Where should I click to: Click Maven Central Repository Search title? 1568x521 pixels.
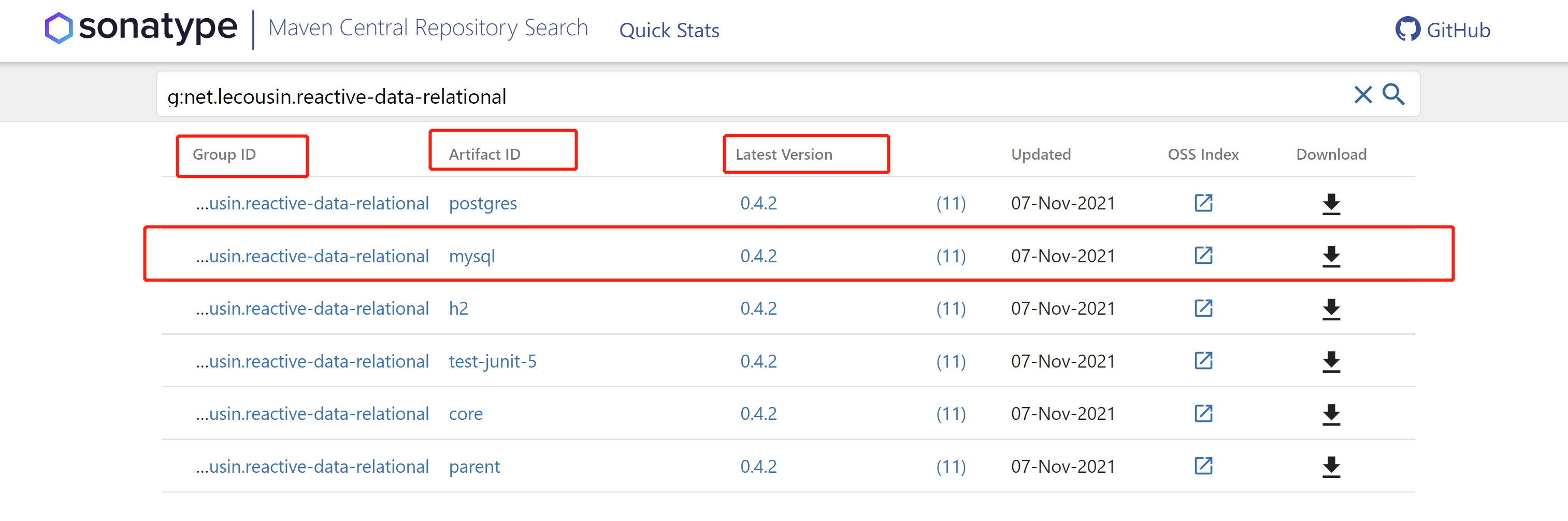point(428,28)
